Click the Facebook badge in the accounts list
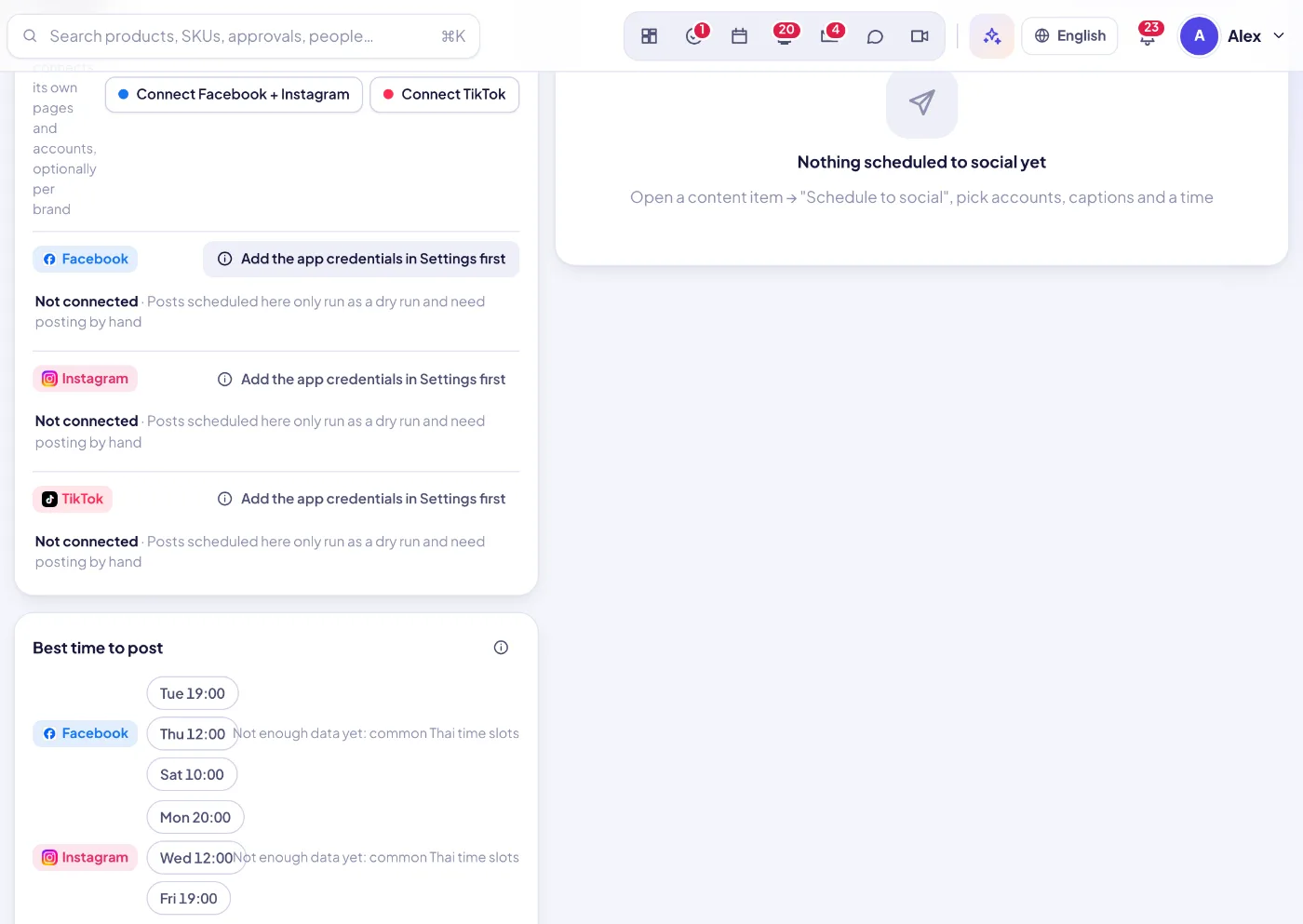This screenshot has width=1303, height=924. 86,260
